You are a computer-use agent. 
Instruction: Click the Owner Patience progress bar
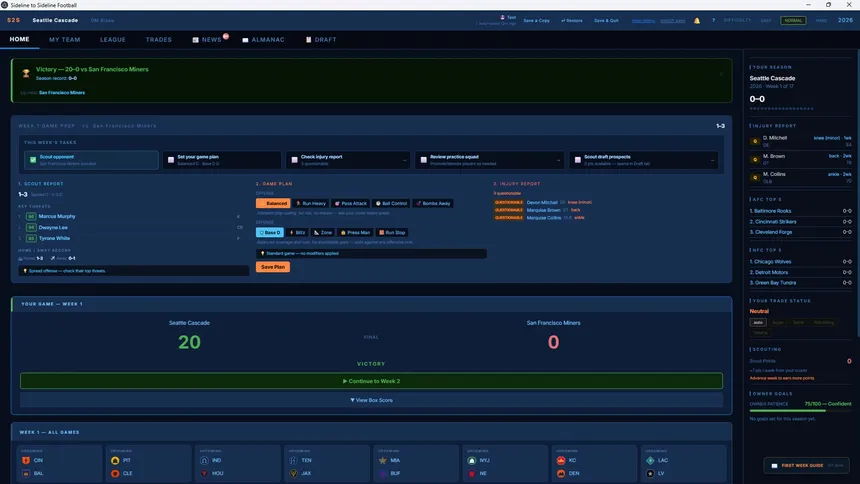tap(800, 410)
